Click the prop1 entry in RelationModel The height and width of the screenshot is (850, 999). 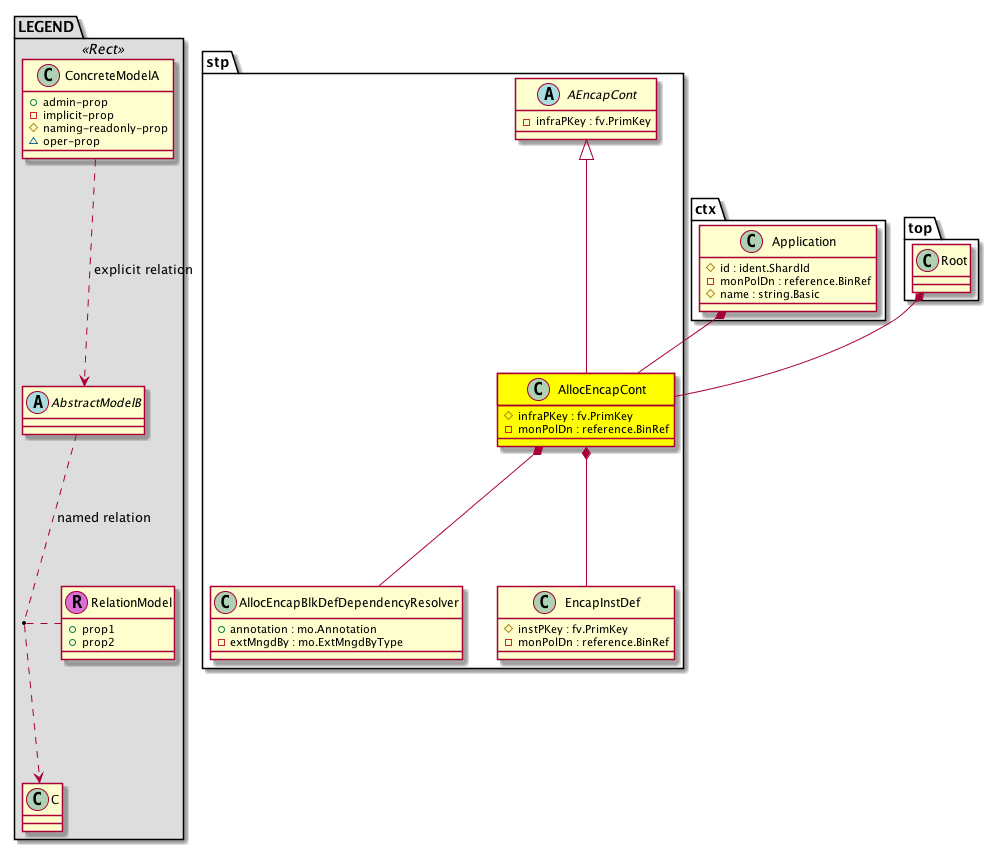98,629
